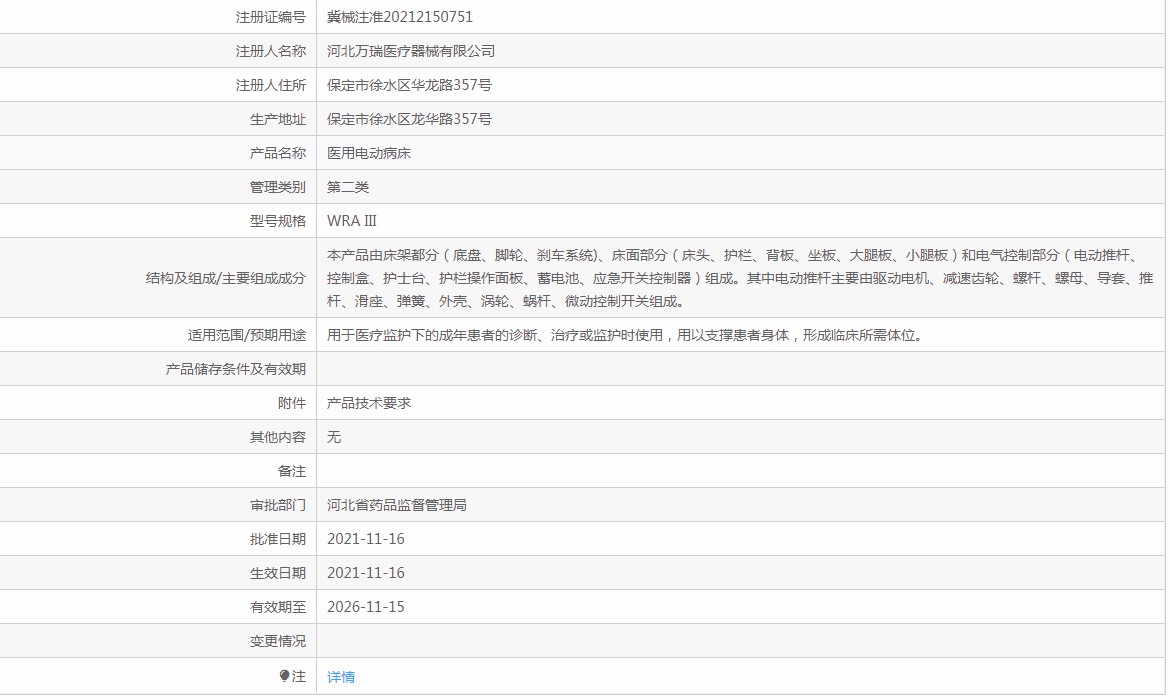Select attachment value 产品技术要求
Viewport: 1170px width, 700px height.
[x=369, y=403]
